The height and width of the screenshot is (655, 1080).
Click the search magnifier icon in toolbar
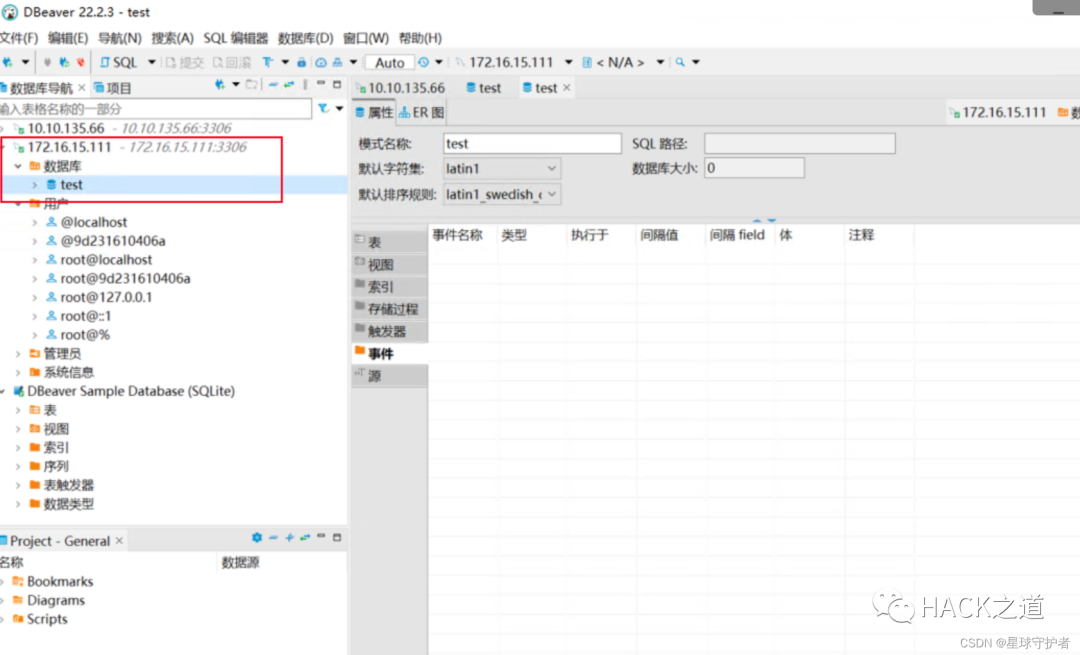680,63
